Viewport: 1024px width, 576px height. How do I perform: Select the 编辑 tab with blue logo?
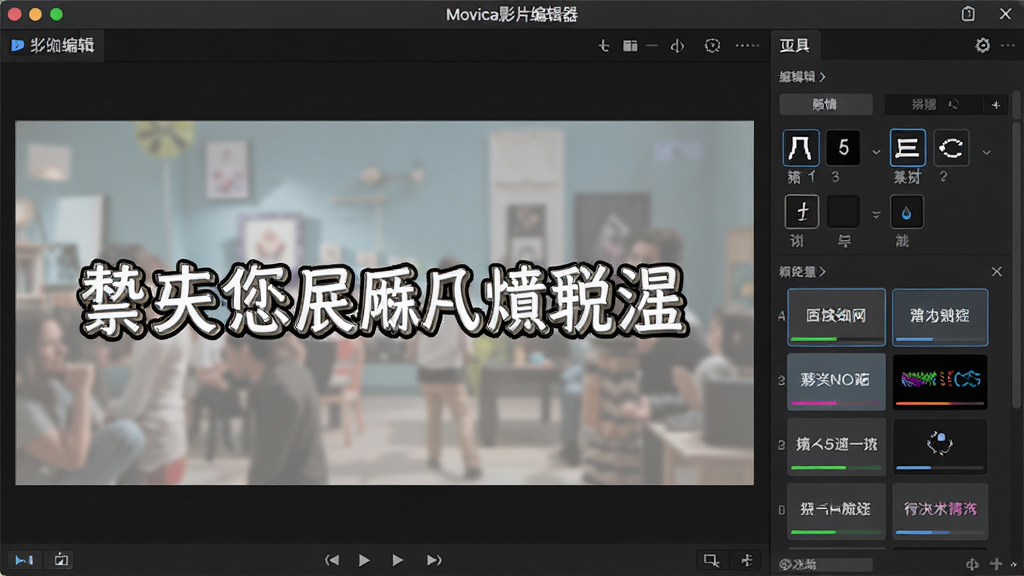tap(52, 45)
